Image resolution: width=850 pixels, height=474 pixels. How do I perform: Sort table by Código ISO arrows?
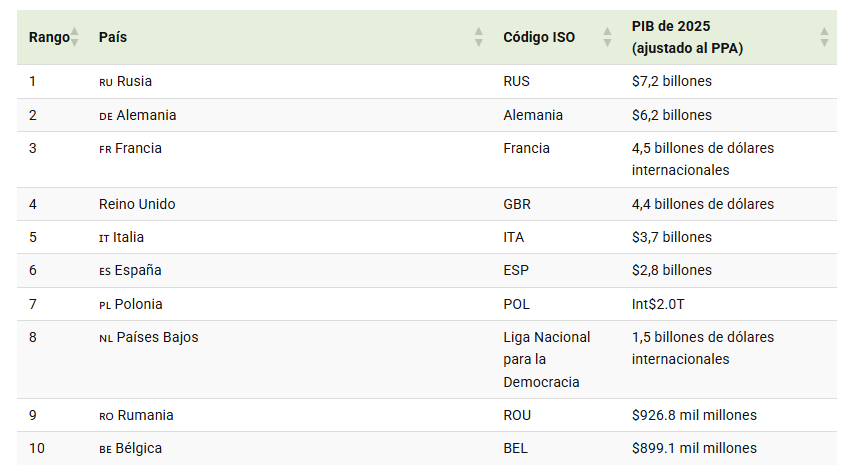click(x=607, y=37)
